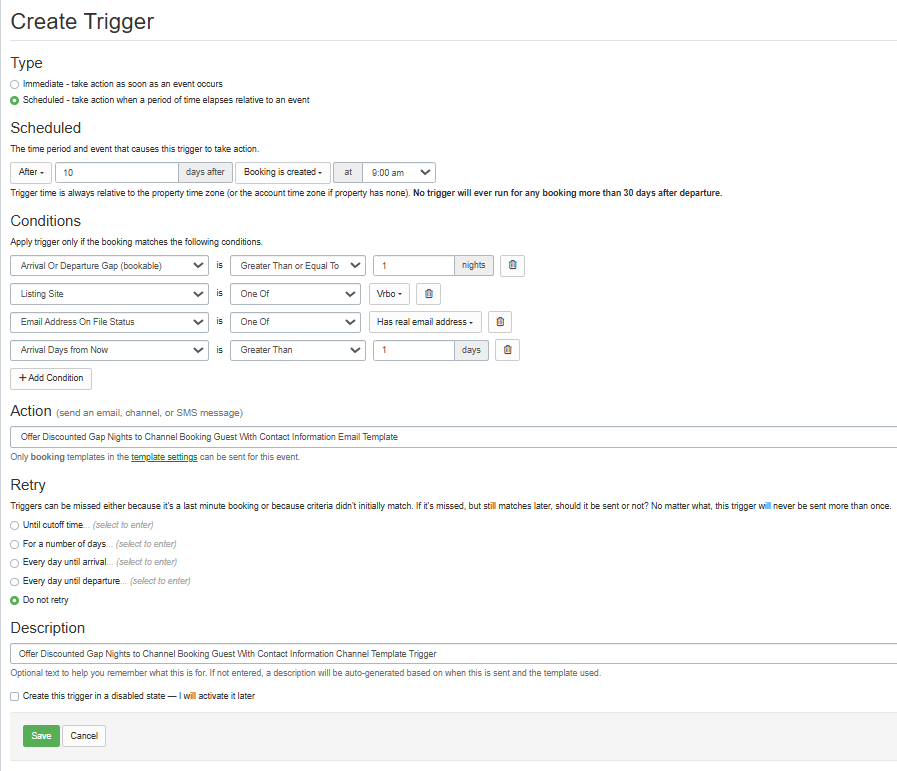Open the template settings link

tap(164, 457)
